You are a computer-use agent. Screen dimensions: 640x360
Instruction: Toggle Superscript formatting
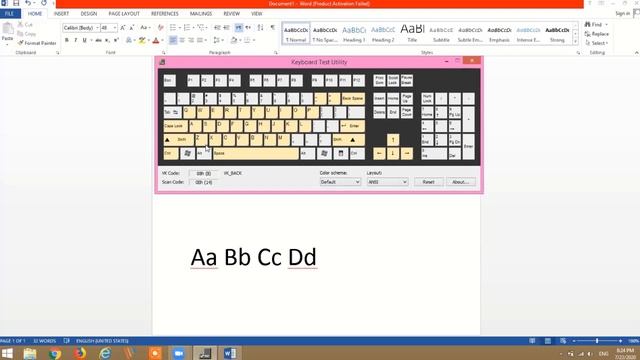(x=116, y=40)
